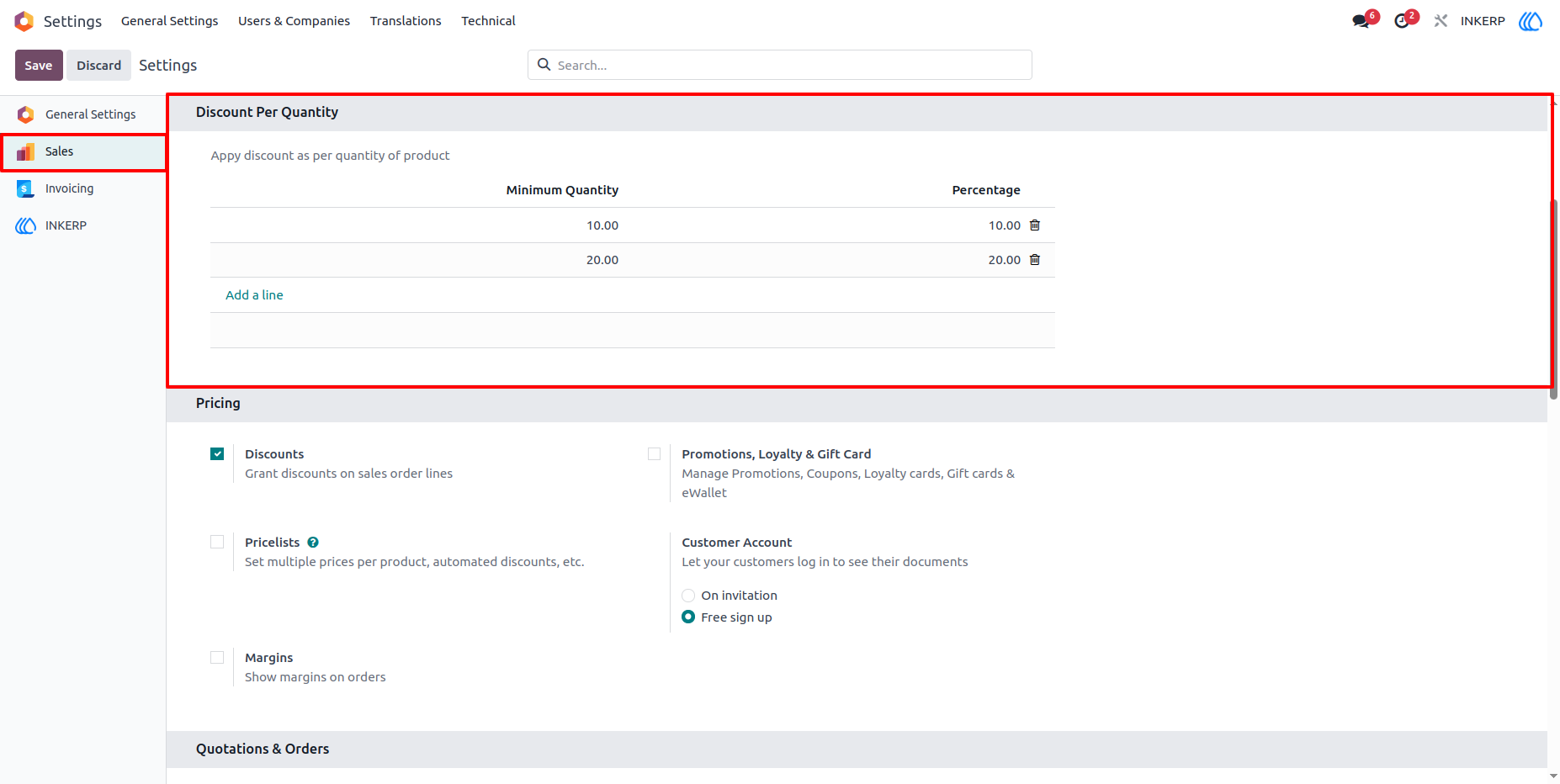Uncheck the Discounts checkbox
Image resolution: width=1560 pixels, height=784 pixels.
[217, 454]
